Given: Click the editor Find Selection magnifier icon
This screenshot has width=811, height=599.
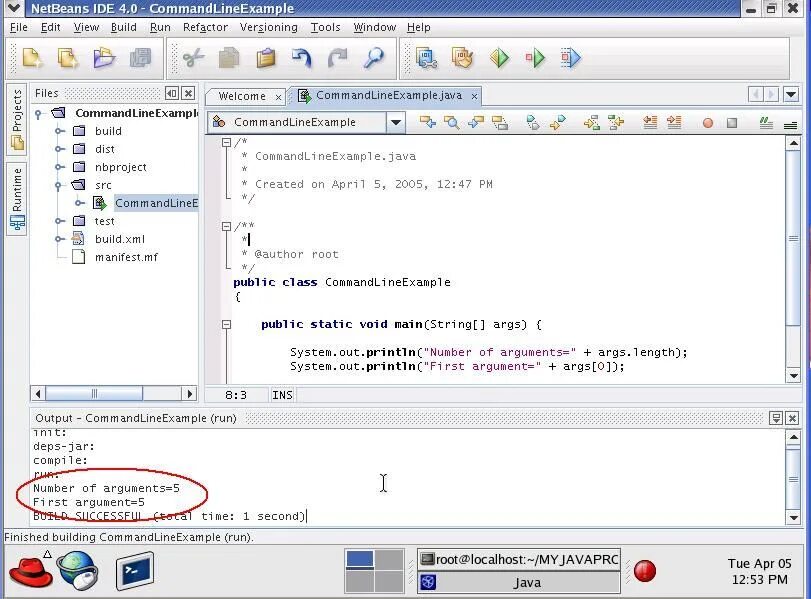Looking at the screenshot, I should coord(452,123).
